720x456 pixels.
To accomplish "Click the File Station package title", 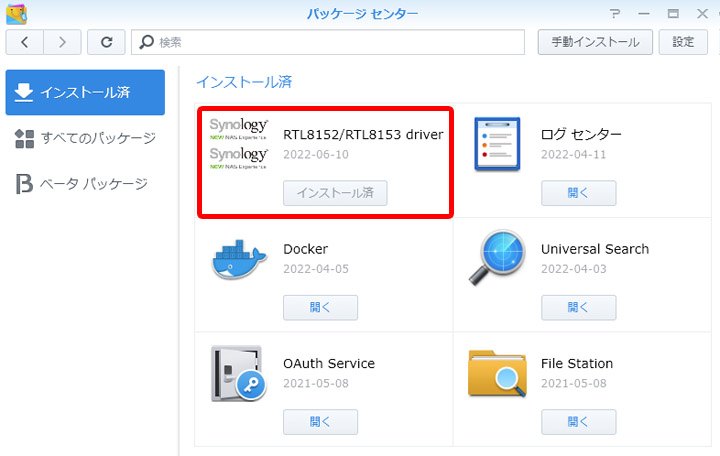I will (x=577, y=363).
